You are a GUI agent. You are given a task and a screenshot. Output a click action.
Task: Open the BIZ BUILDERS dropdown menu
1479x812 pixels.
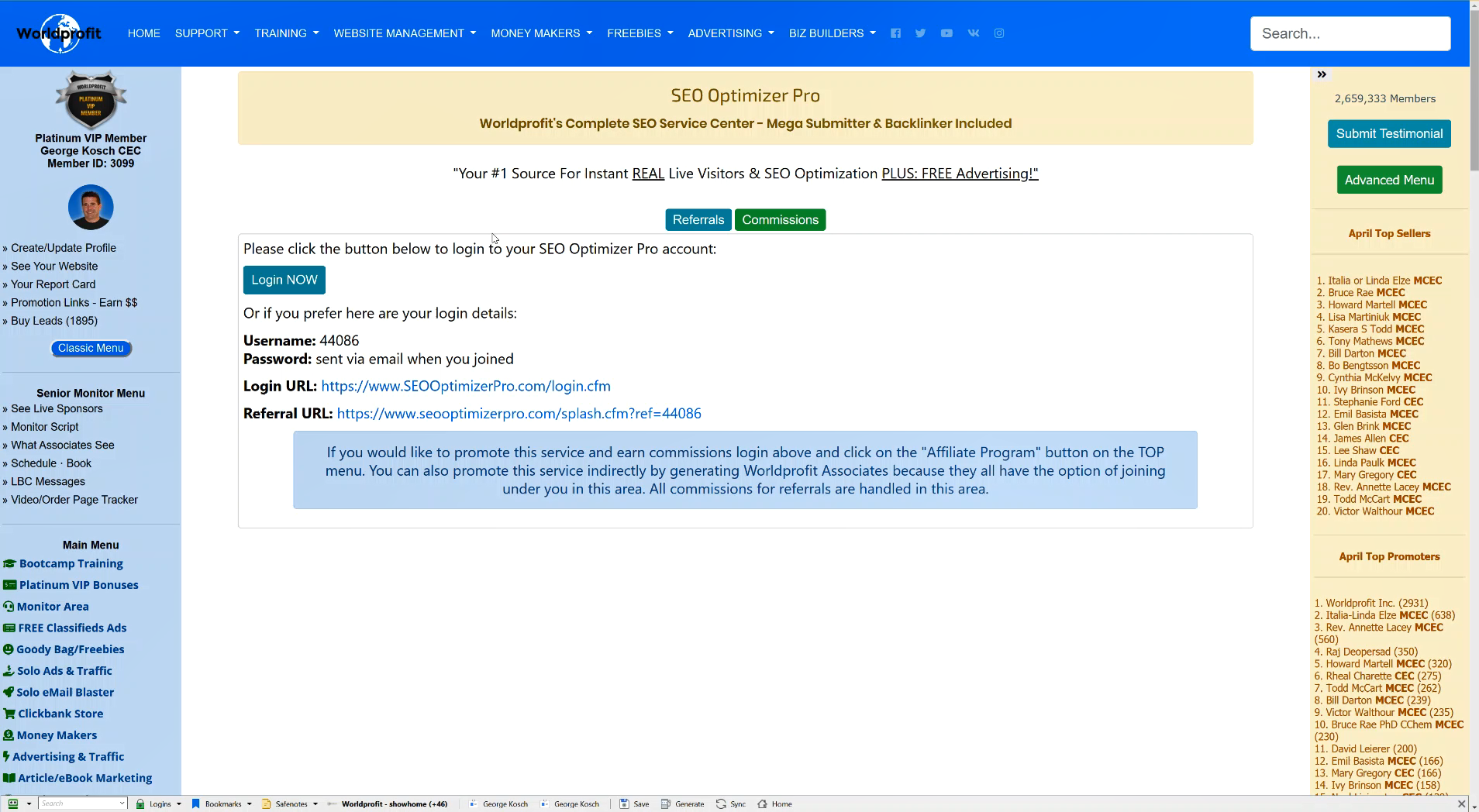(833, 33)
